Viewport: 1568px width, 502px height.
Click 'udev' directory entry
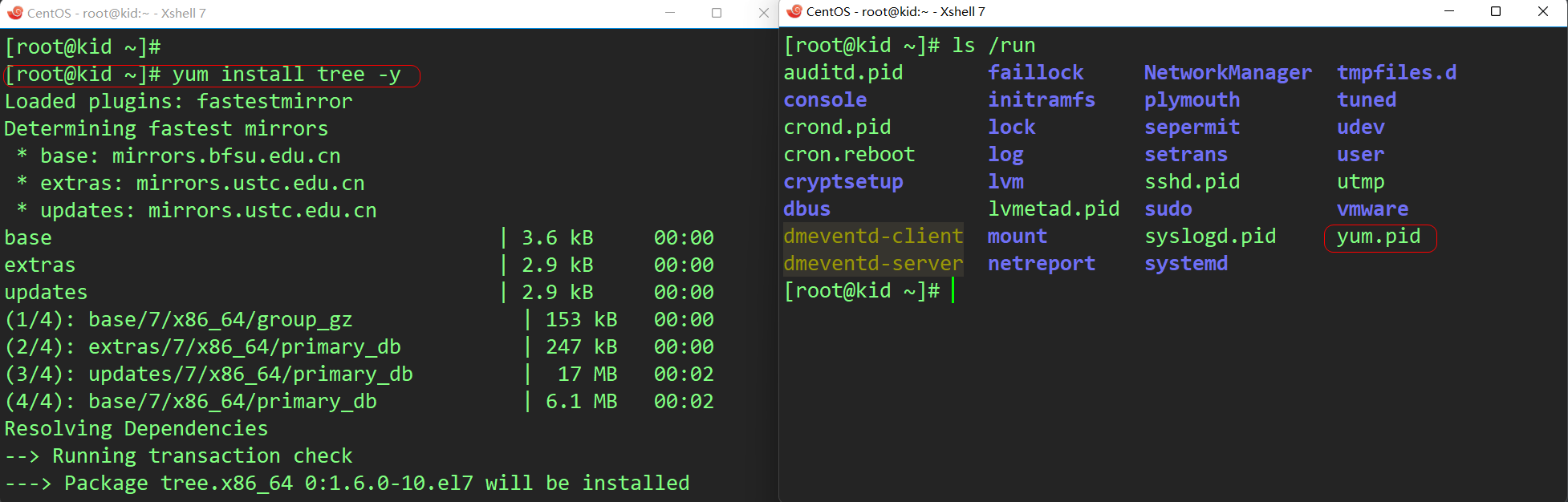click(1361, 128)
